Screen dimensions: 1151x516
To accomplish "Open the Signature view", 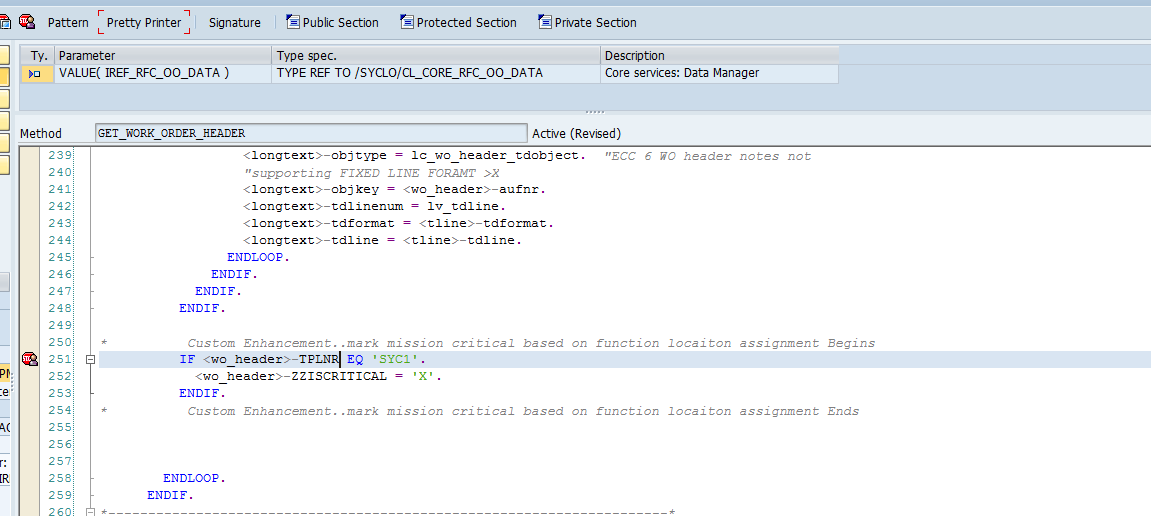I will point(234,22).
